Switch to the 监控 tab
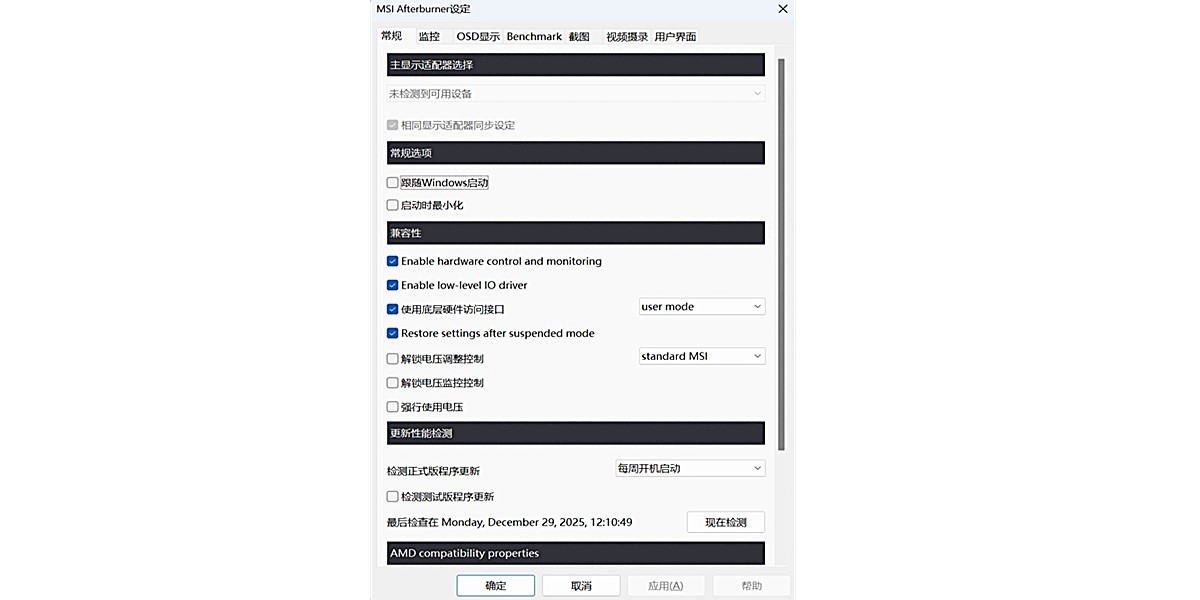1200x600 pixels. click(x=429, y=36)
